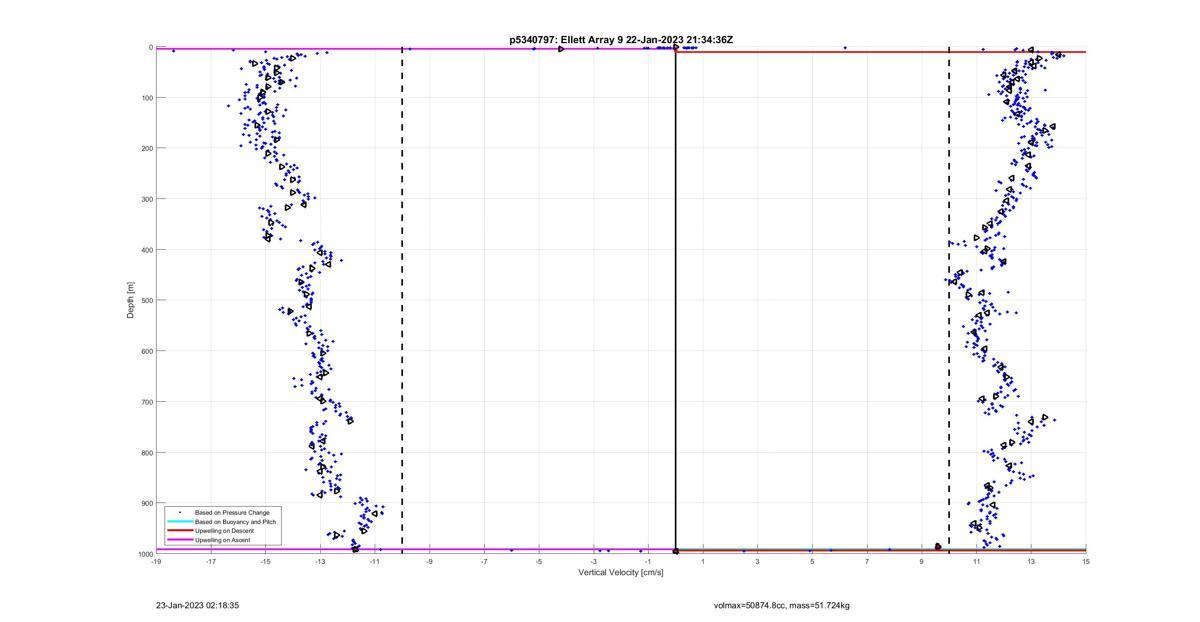
Task: Select the dashed vertical line at -10 cm/s
Action: click(x=402, y=300)
